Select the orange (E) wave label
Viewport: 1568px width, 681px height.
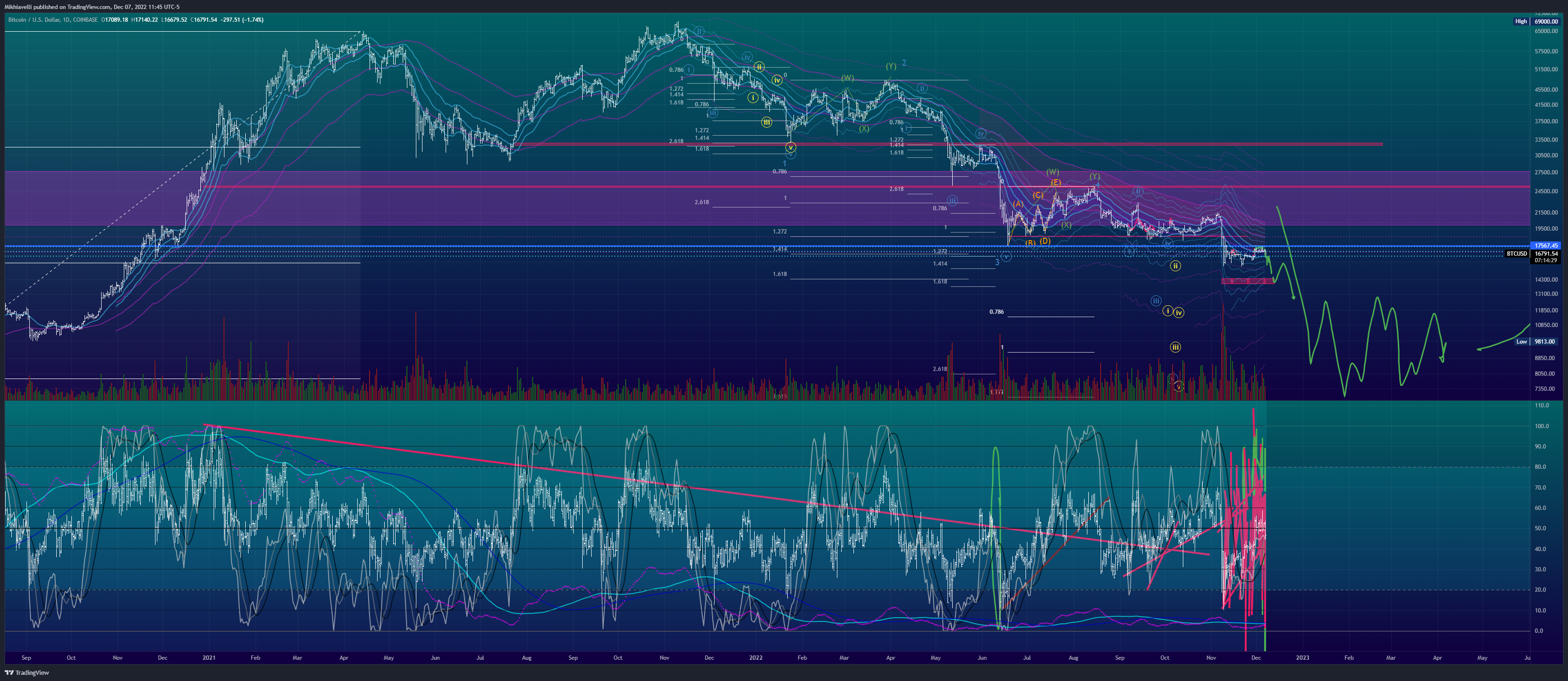coord(1055,182)
